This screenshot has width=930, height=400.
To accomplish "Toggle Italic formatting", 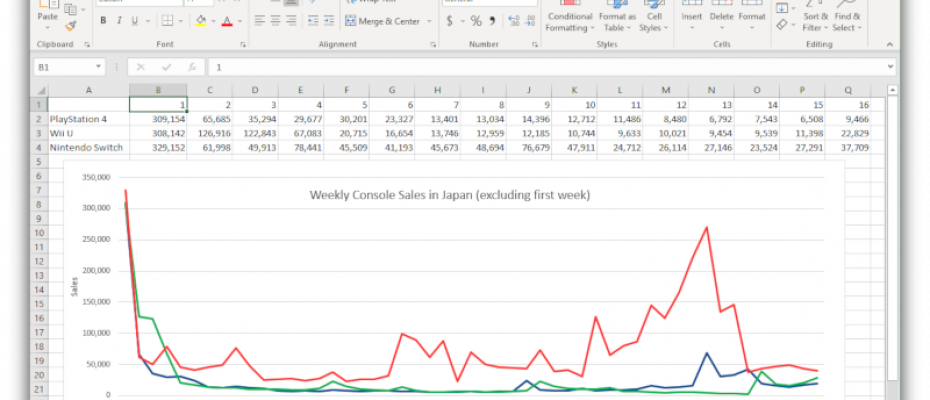I will (119, 21).
